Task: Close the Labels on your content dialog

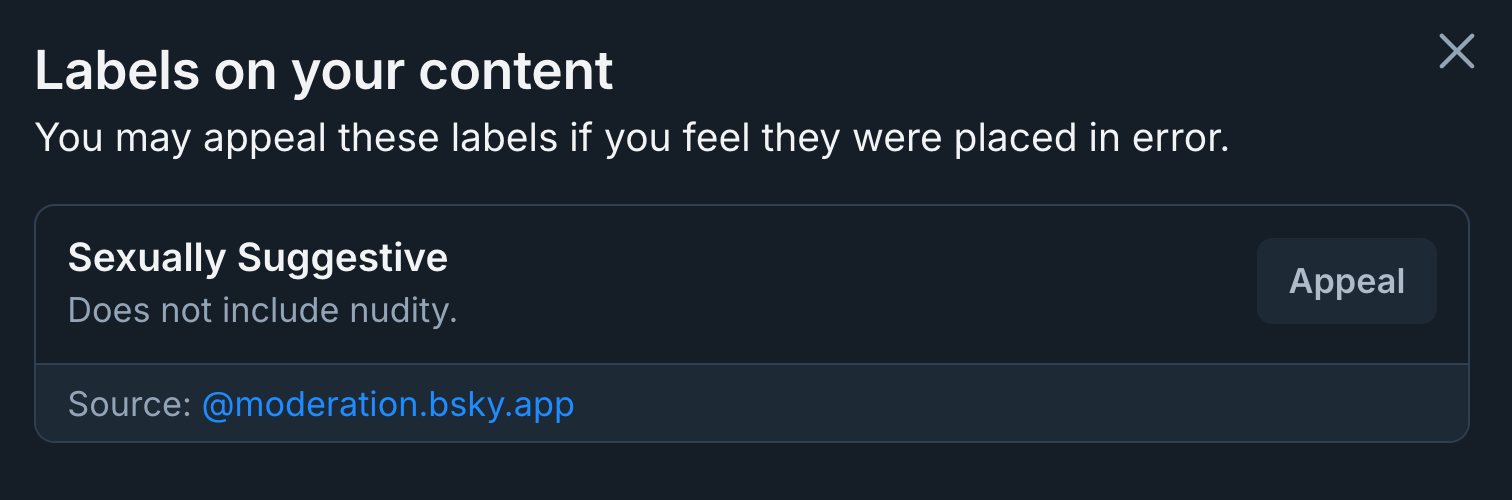Action: point(1456,51)
